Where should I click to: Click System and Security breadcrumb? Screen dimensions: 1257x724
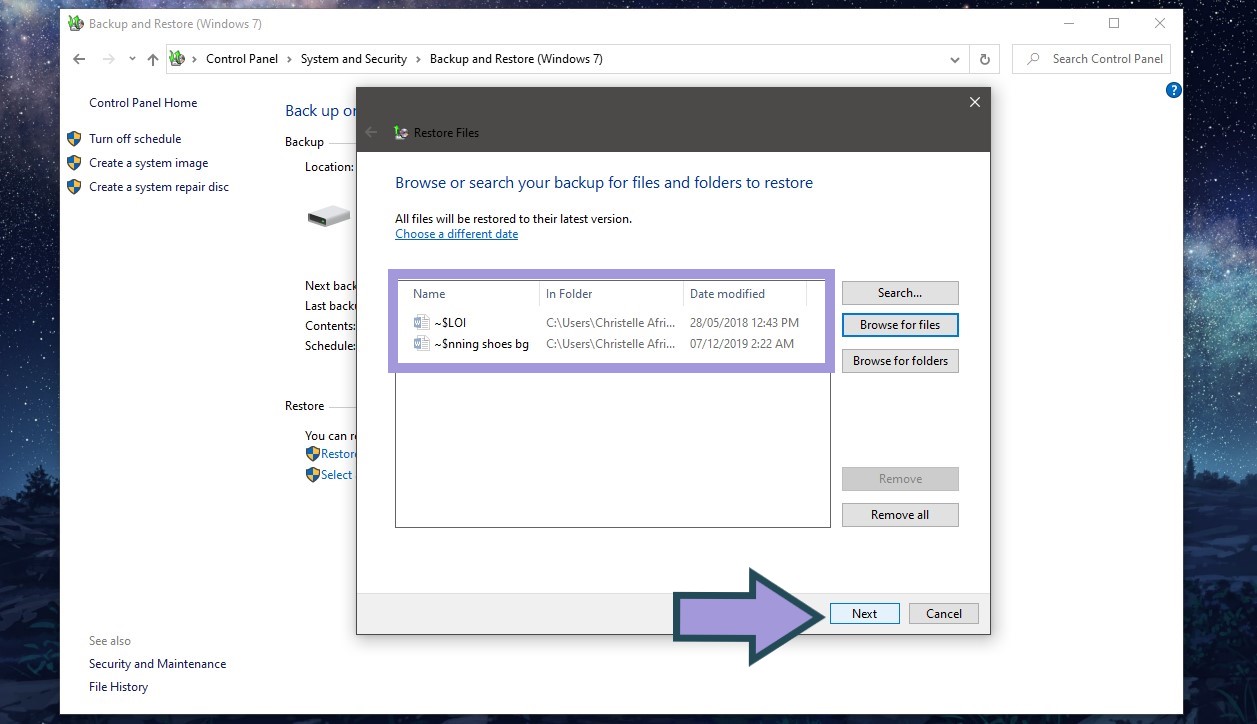[x=354, y=59]
